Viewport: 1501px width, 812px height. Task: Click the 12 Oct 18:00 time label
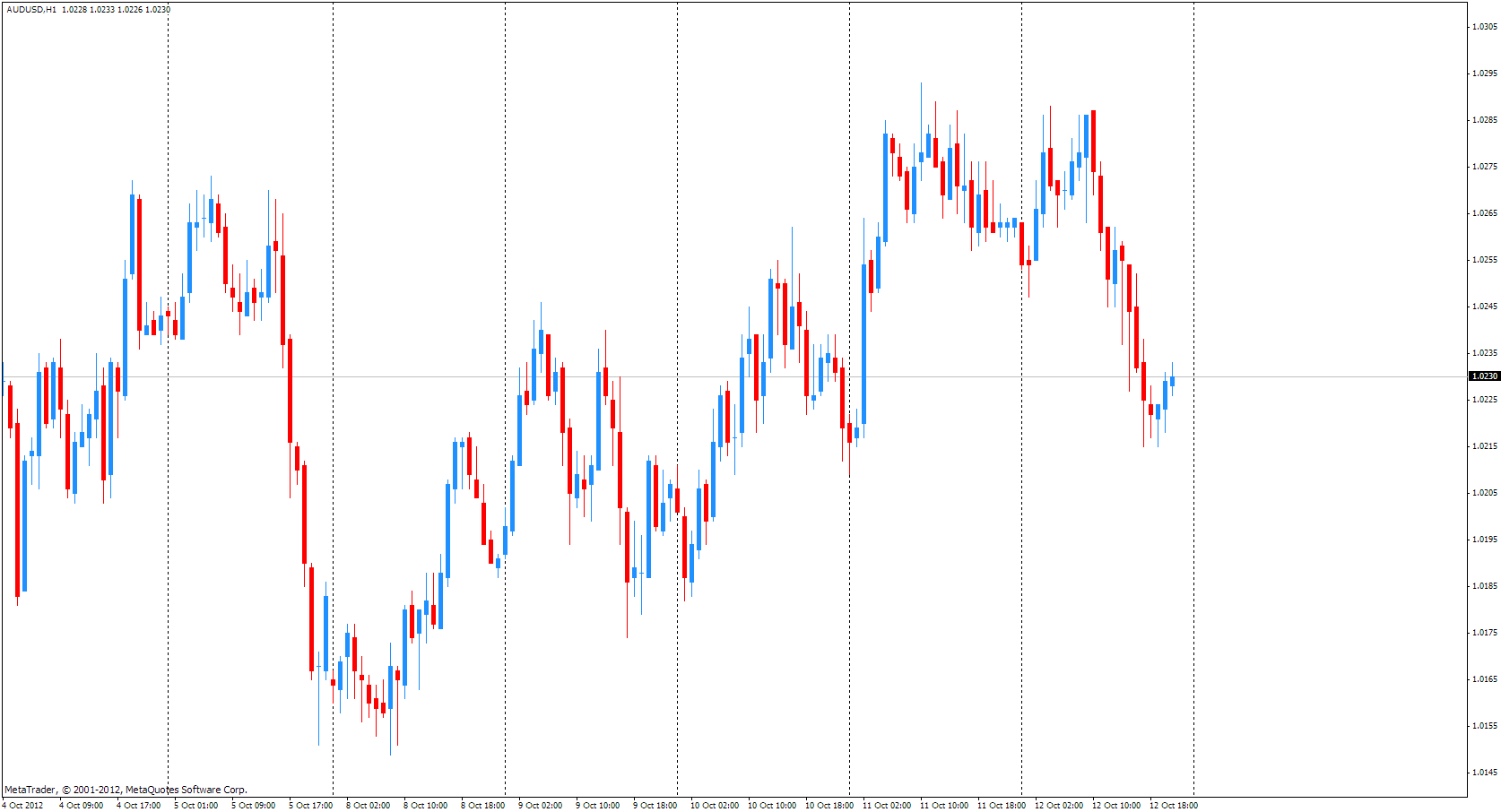1174,805
